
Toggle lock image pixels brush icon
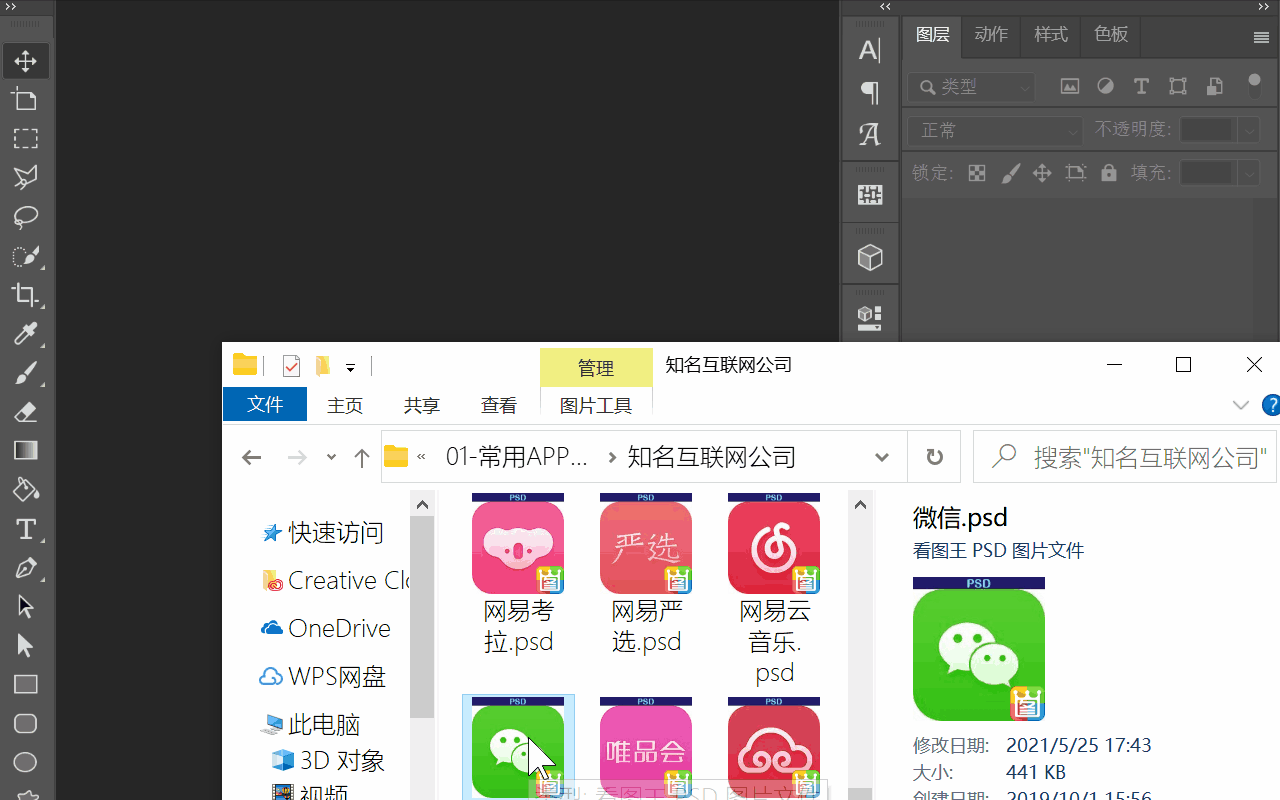[1010, 173]
